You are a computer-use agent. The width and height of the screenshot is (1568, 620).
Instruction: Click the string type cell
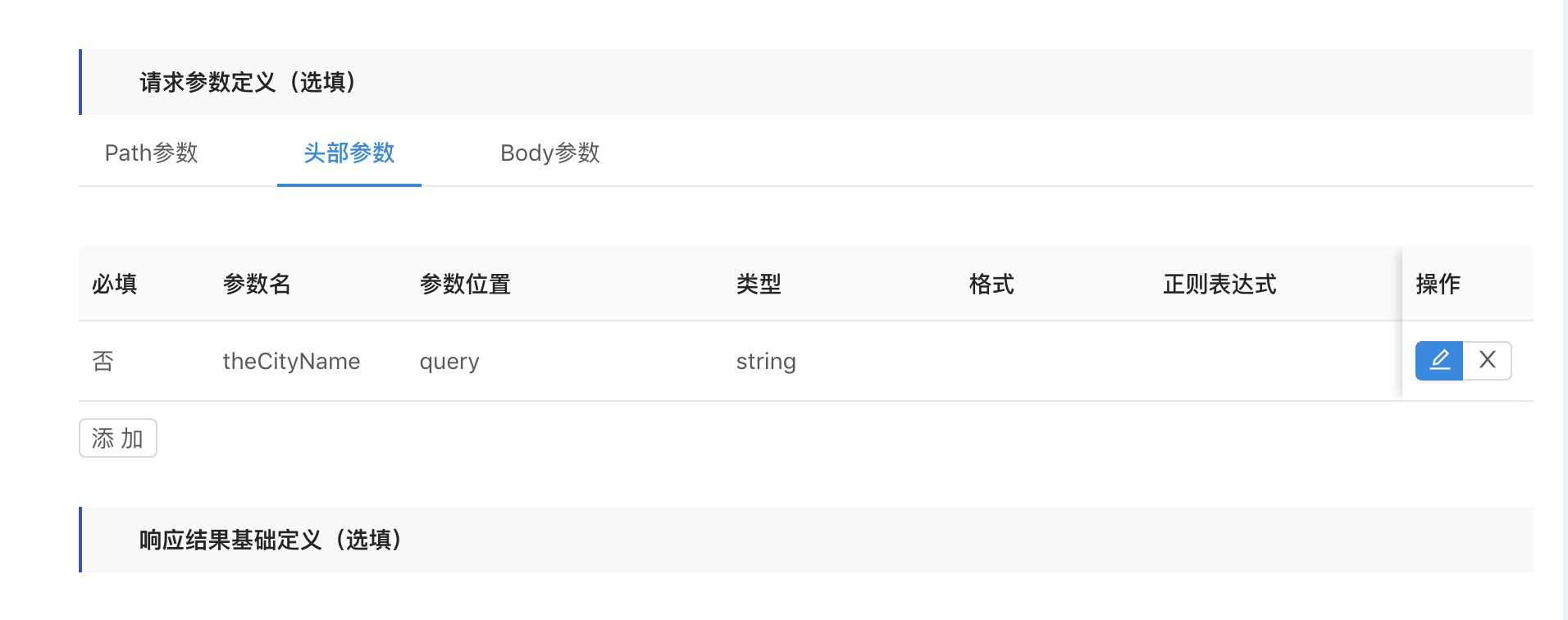766,362
